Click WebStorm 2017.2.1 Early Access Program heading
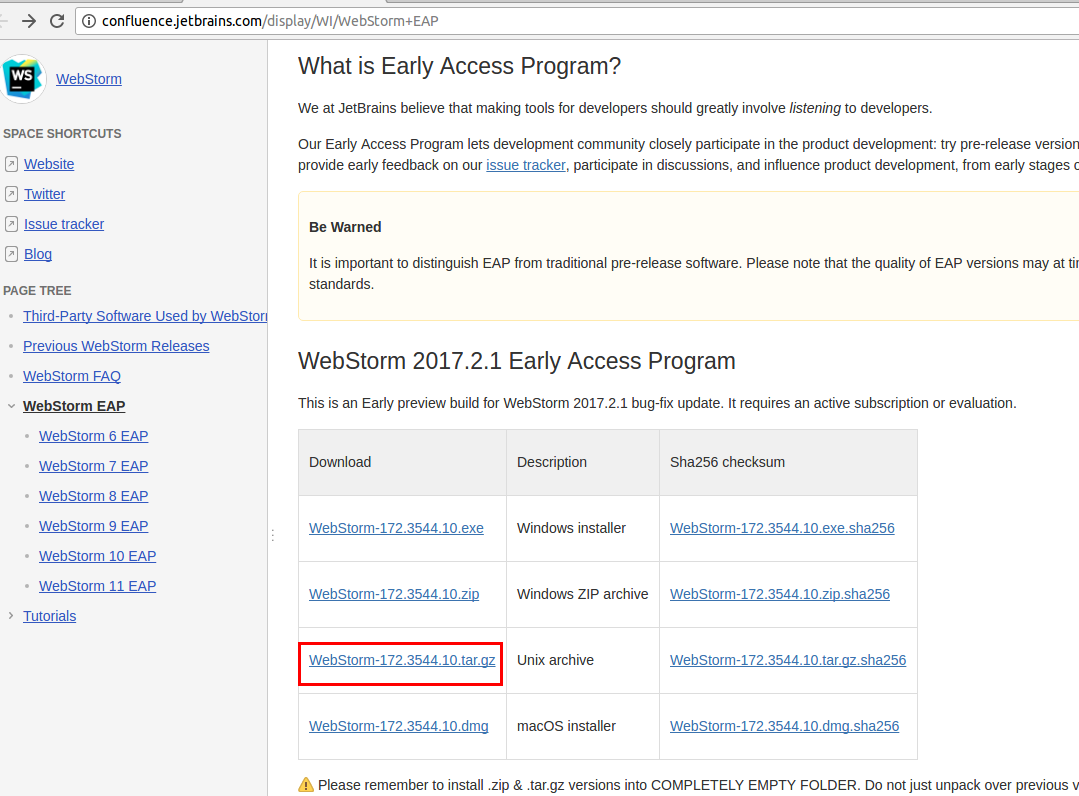This screenshot has width=1079, height=796. click(x=517, y=361)
